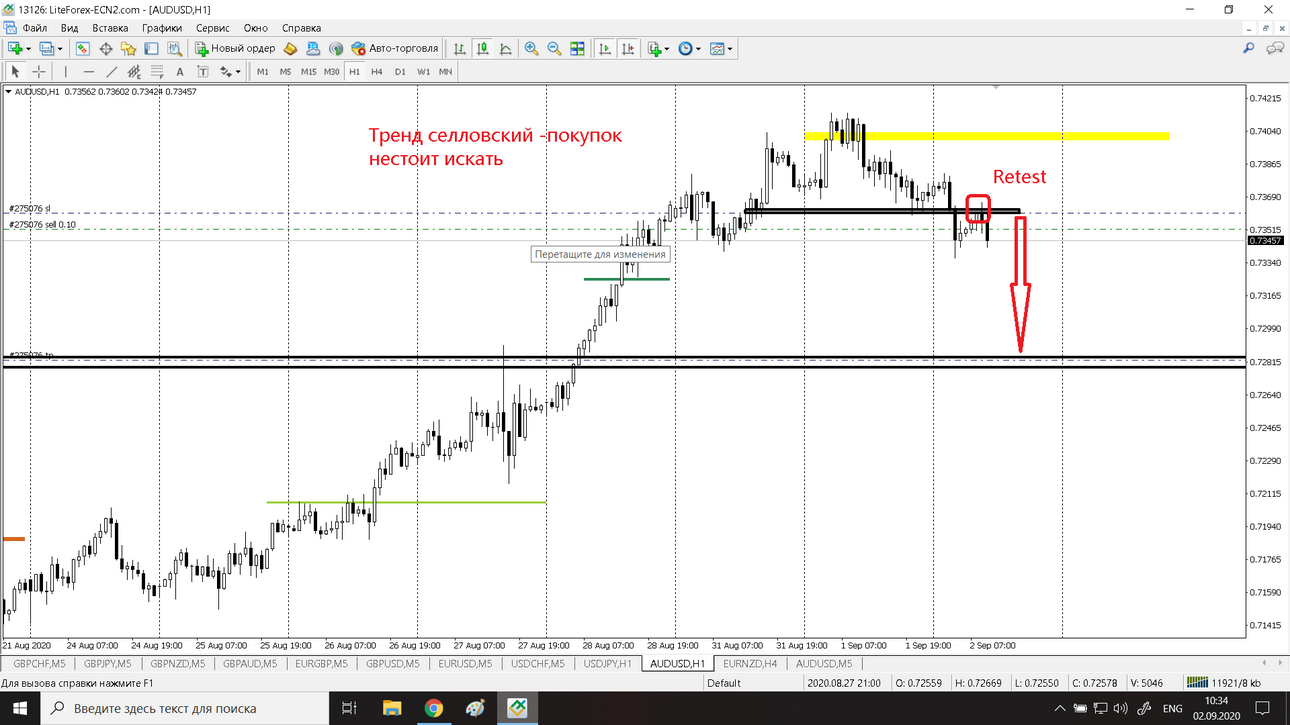Select the text label tool

tap(203, 71)
